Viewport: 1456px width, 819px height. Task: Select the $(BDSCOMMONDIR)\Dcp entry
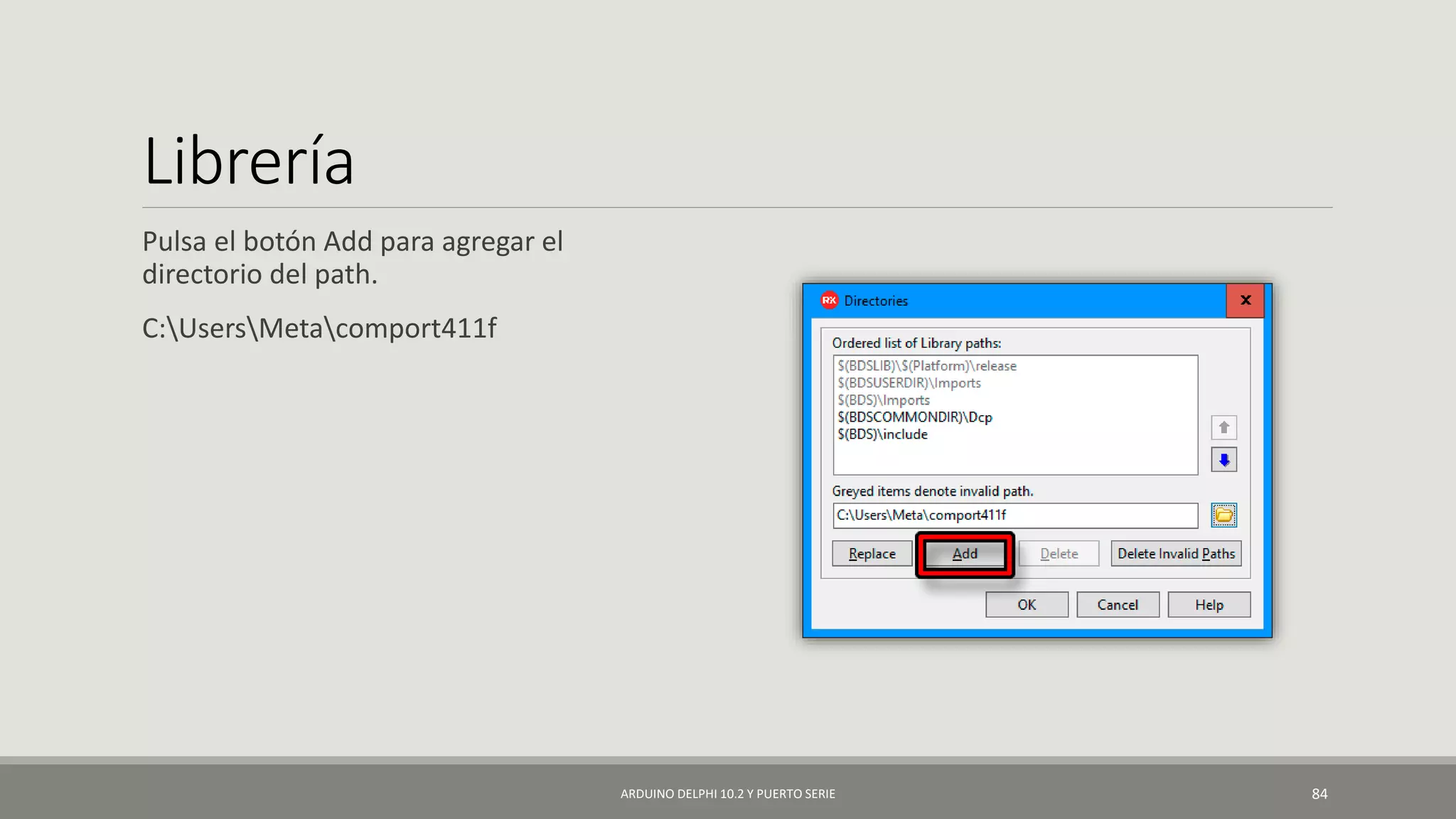[x=915, y=417]
